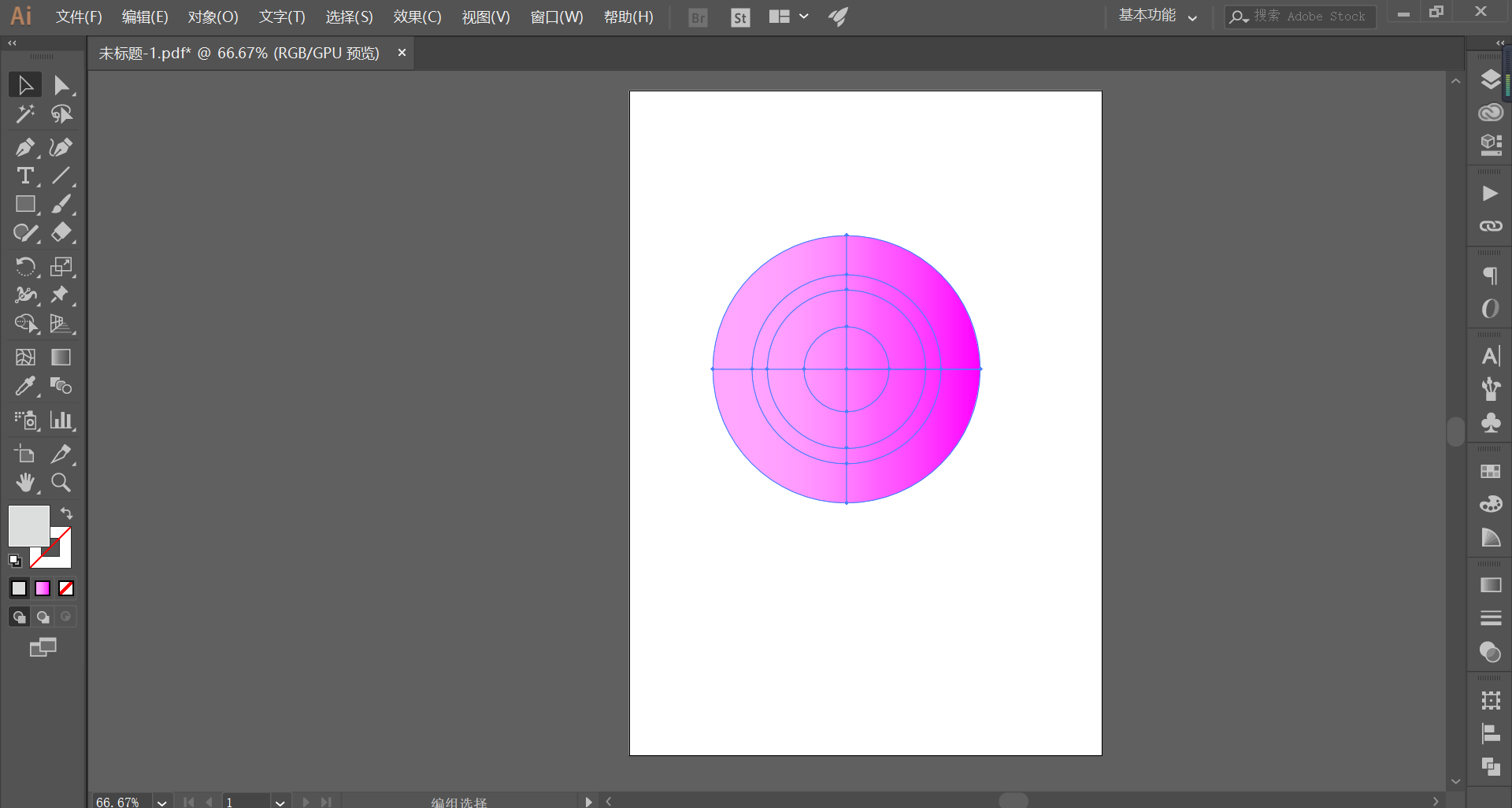Open the 效果(C) menu

pyautogui.click(x=417, y=17)
